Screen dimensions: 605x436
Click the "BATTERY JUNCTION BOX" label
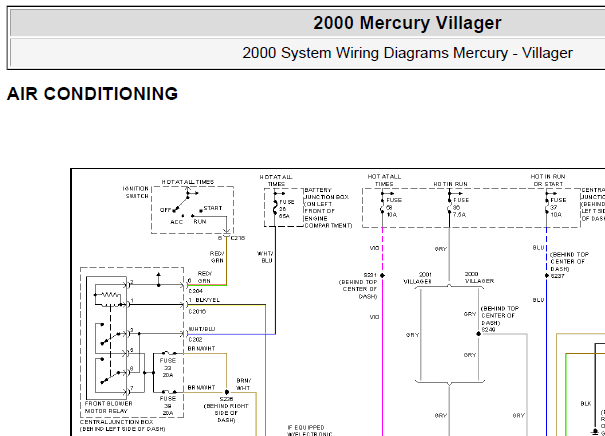click(326, 193)
